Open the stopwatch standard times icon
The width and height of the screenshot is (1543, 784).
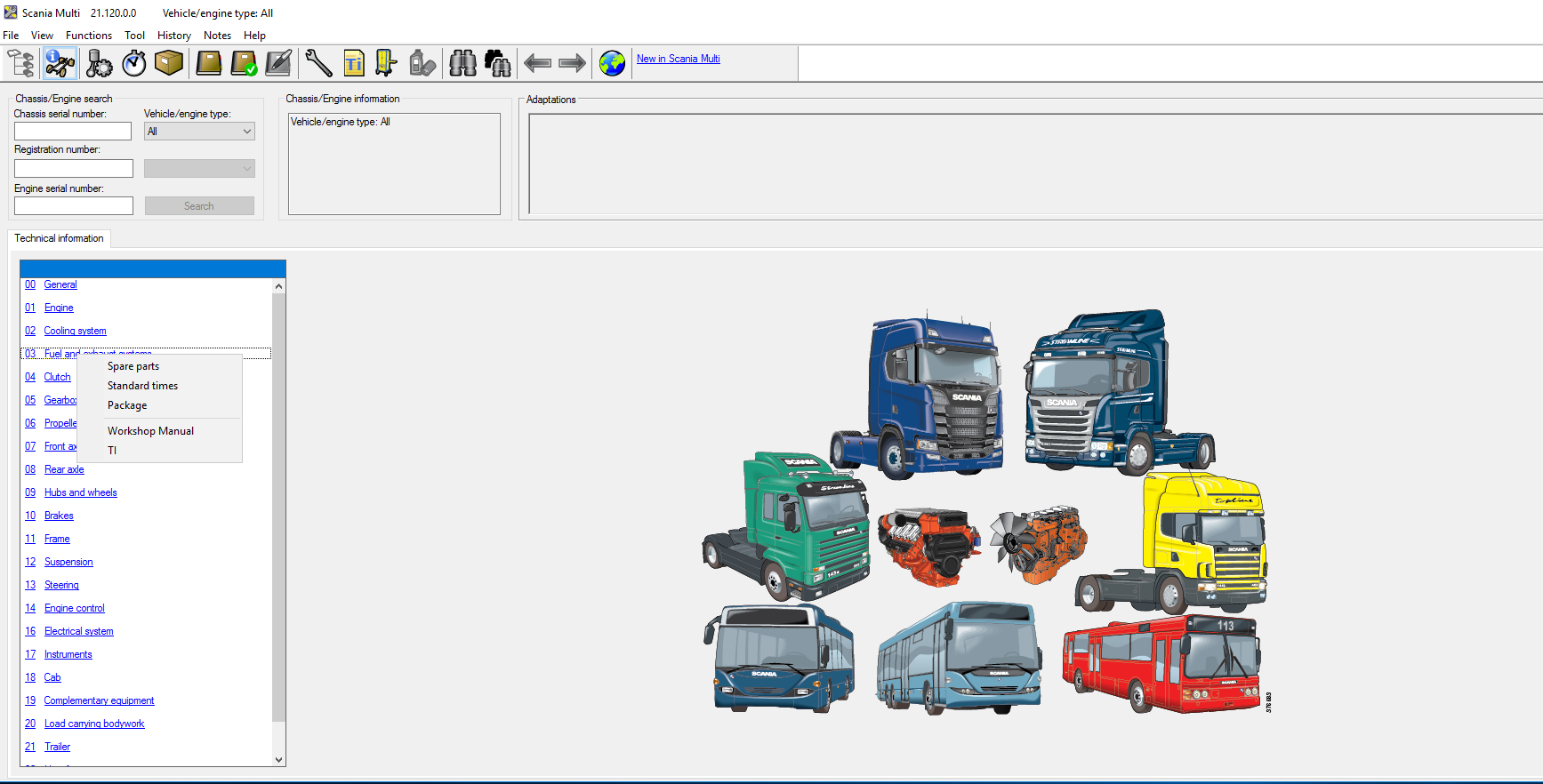134,63
